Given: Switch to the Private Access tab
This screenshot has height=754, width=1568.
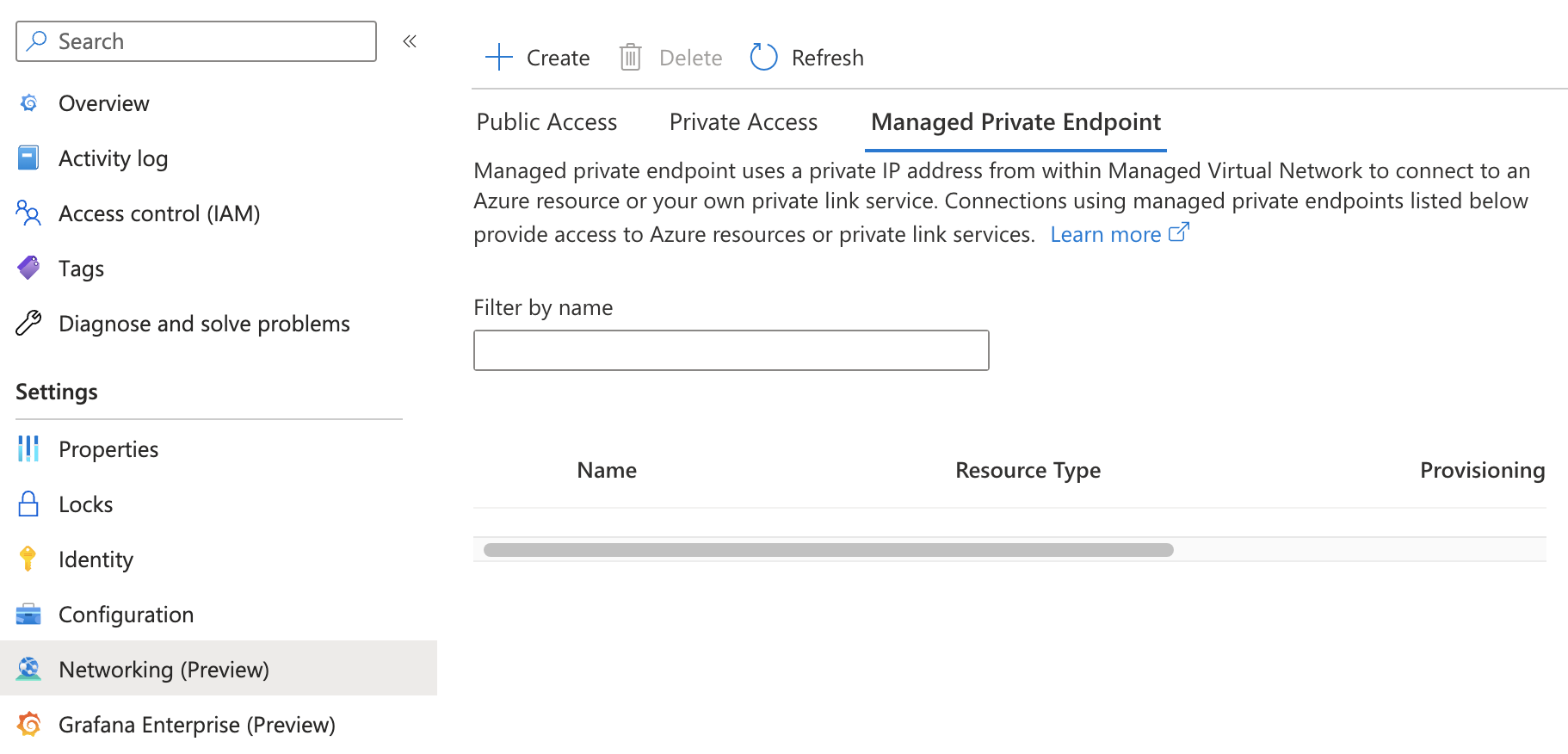Looking at the screenshot, I should coord(743,122).
